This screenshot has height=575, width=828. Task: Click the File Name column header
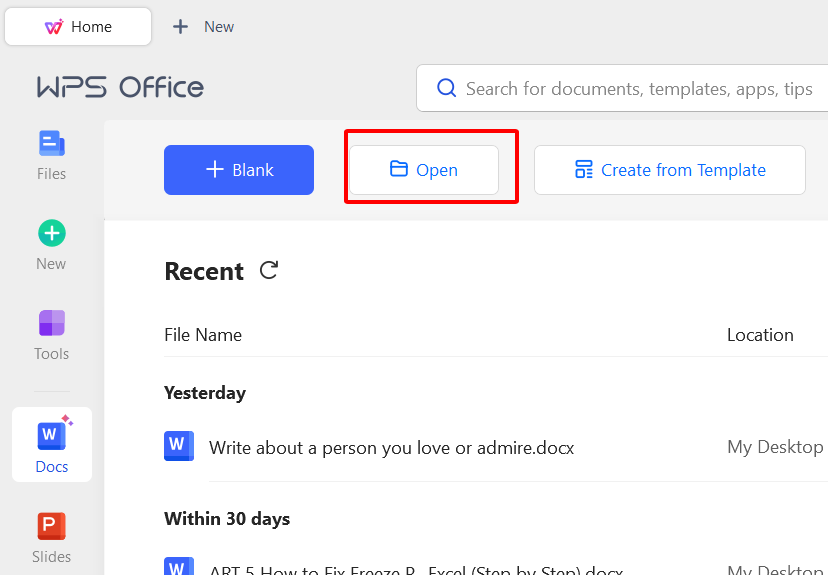coord(203,335)
